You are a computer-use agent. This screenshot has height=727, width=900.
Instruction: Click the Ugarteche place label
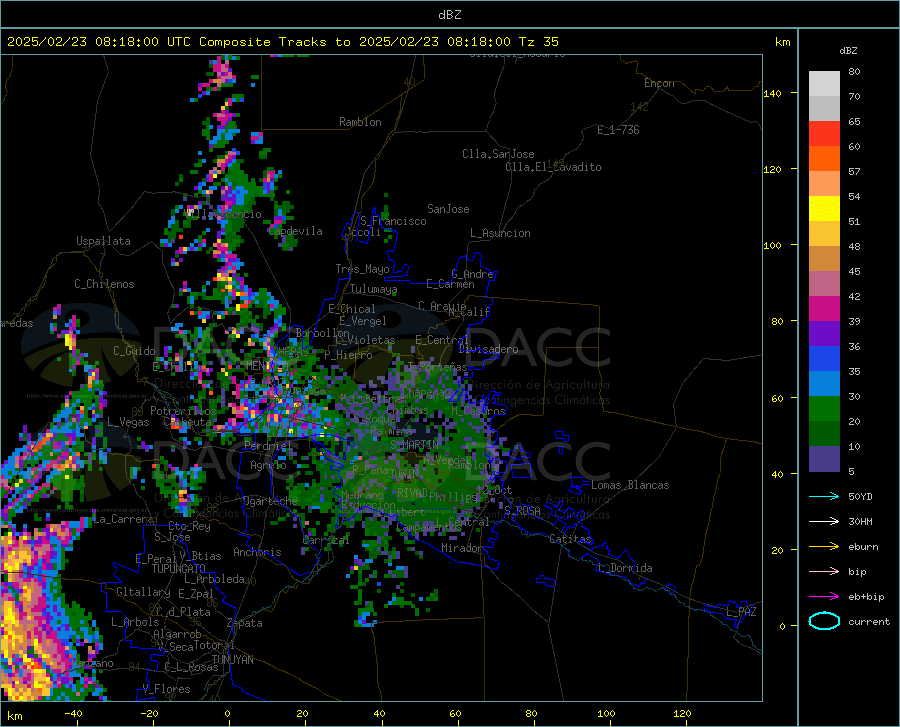[270, 501]
